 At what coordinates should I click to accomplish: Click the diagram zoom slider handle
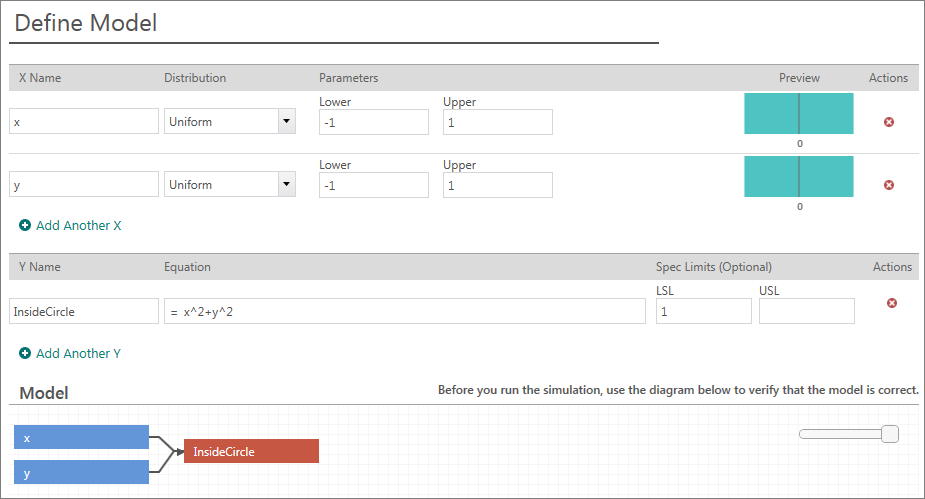point(889,434)
